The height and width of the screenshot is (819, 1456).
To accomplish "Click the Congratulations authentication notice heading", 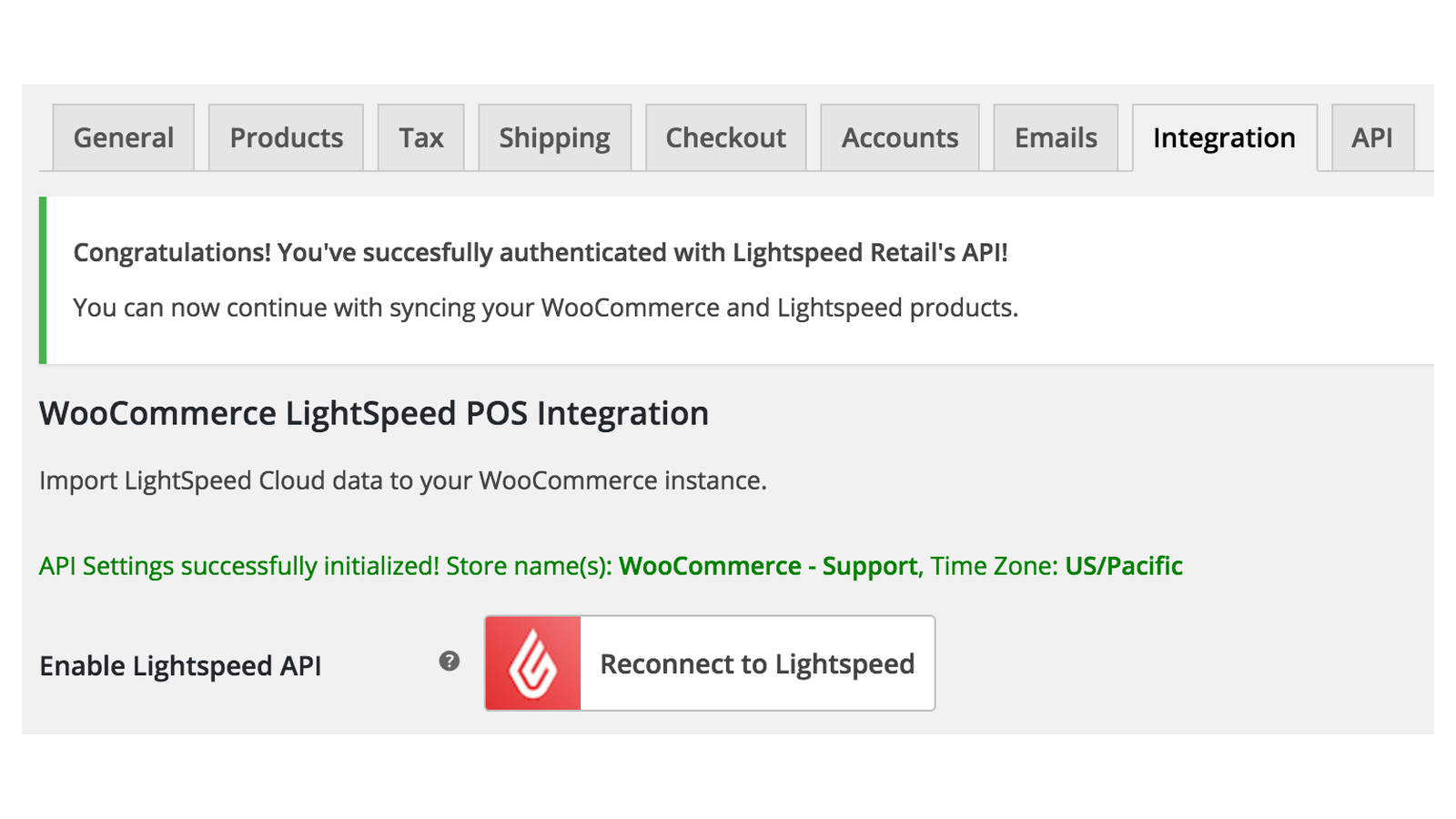I will pos(541,252).
